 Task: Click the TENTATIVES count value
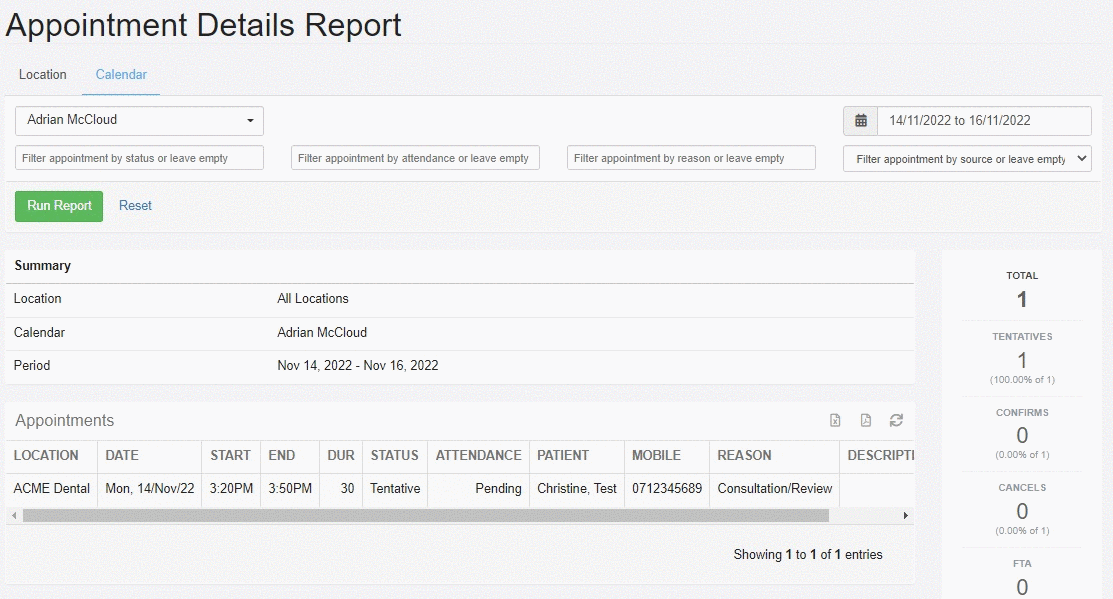1022,361
